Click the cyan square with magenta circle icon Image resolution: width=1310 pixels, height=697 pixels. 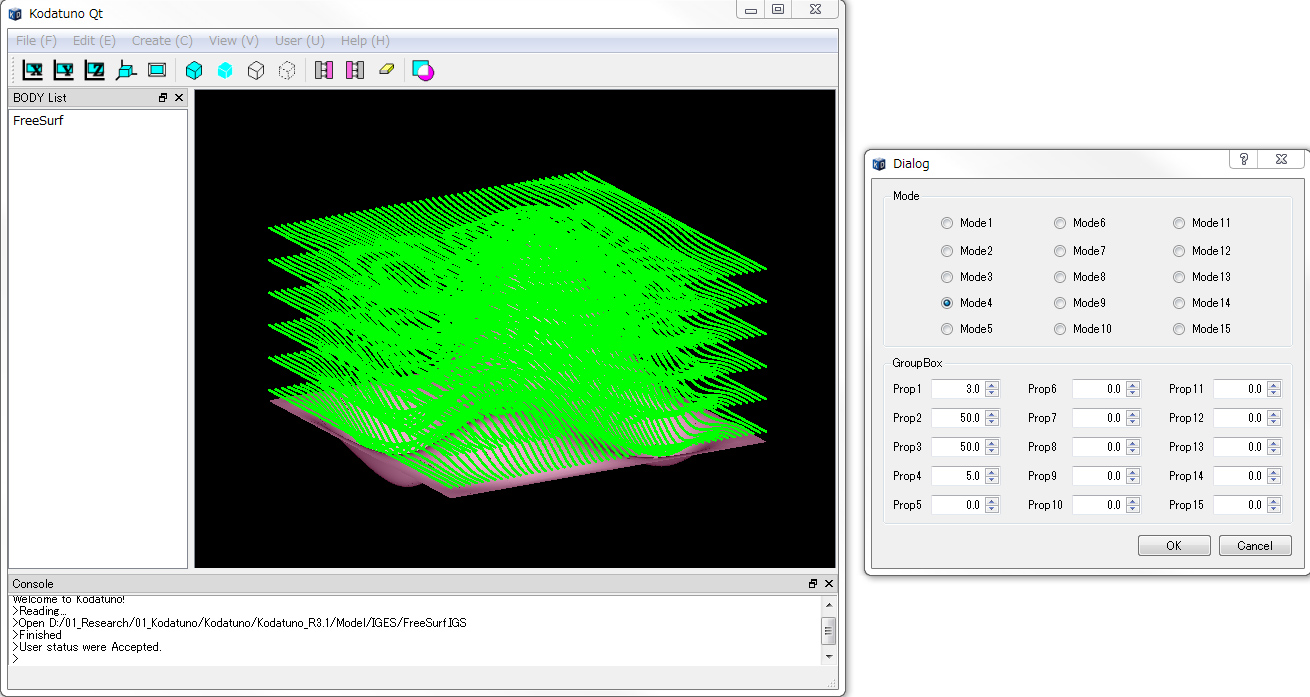tap(423, 70)
